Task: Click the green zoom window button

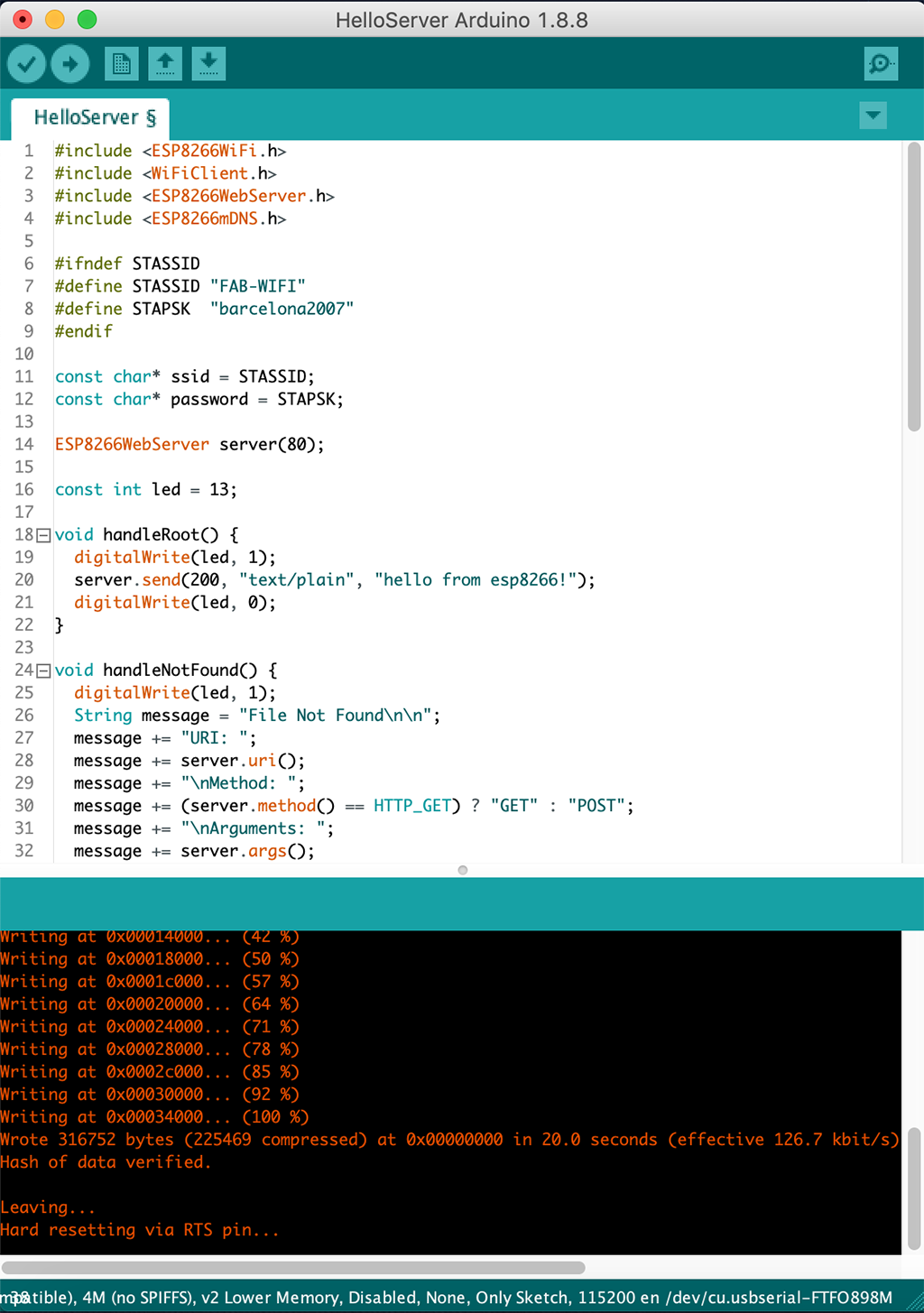Action: click(x=87, y=19)
